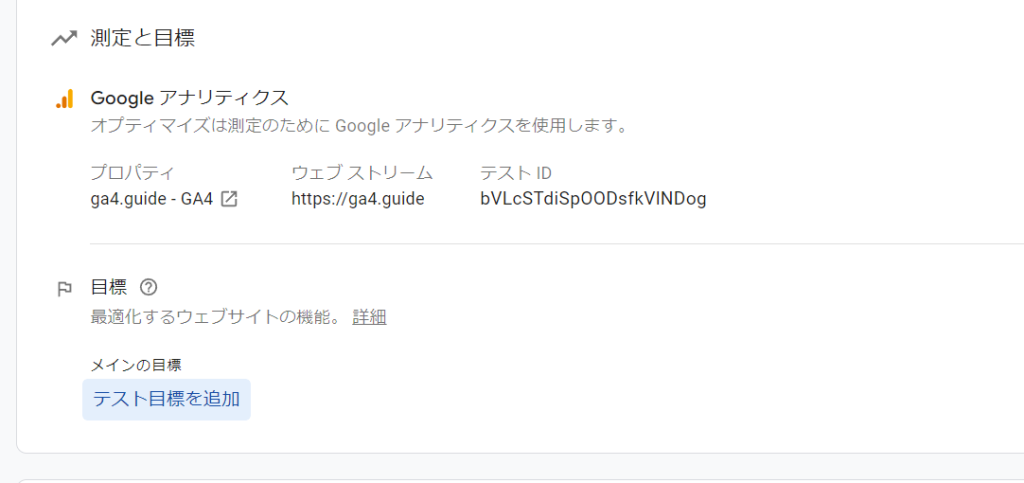This screenshot has height=483, width=1024.
Task: Select the https://ga4.guide web stream value
Action: [x=358, y=198]
